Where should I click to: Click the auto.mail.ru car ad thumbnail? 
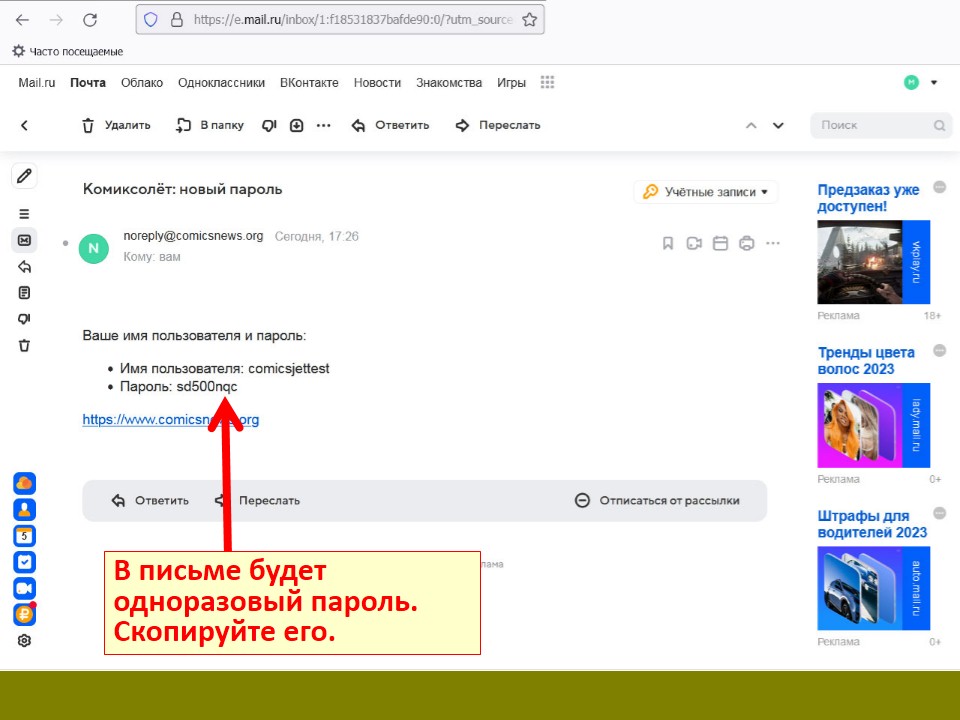point(874,588)
